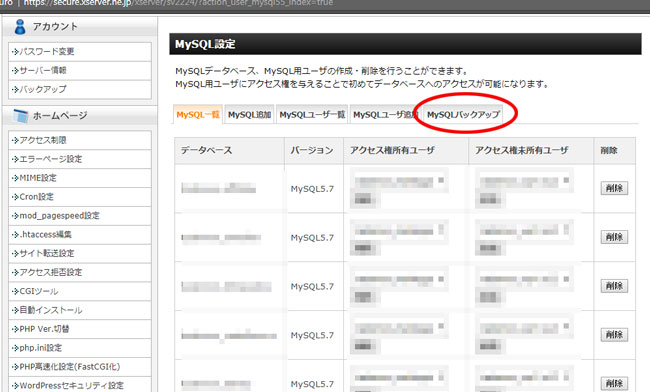Click MySQL5.7 in third database row
650x392 pixels.
[x=312, y=287]
